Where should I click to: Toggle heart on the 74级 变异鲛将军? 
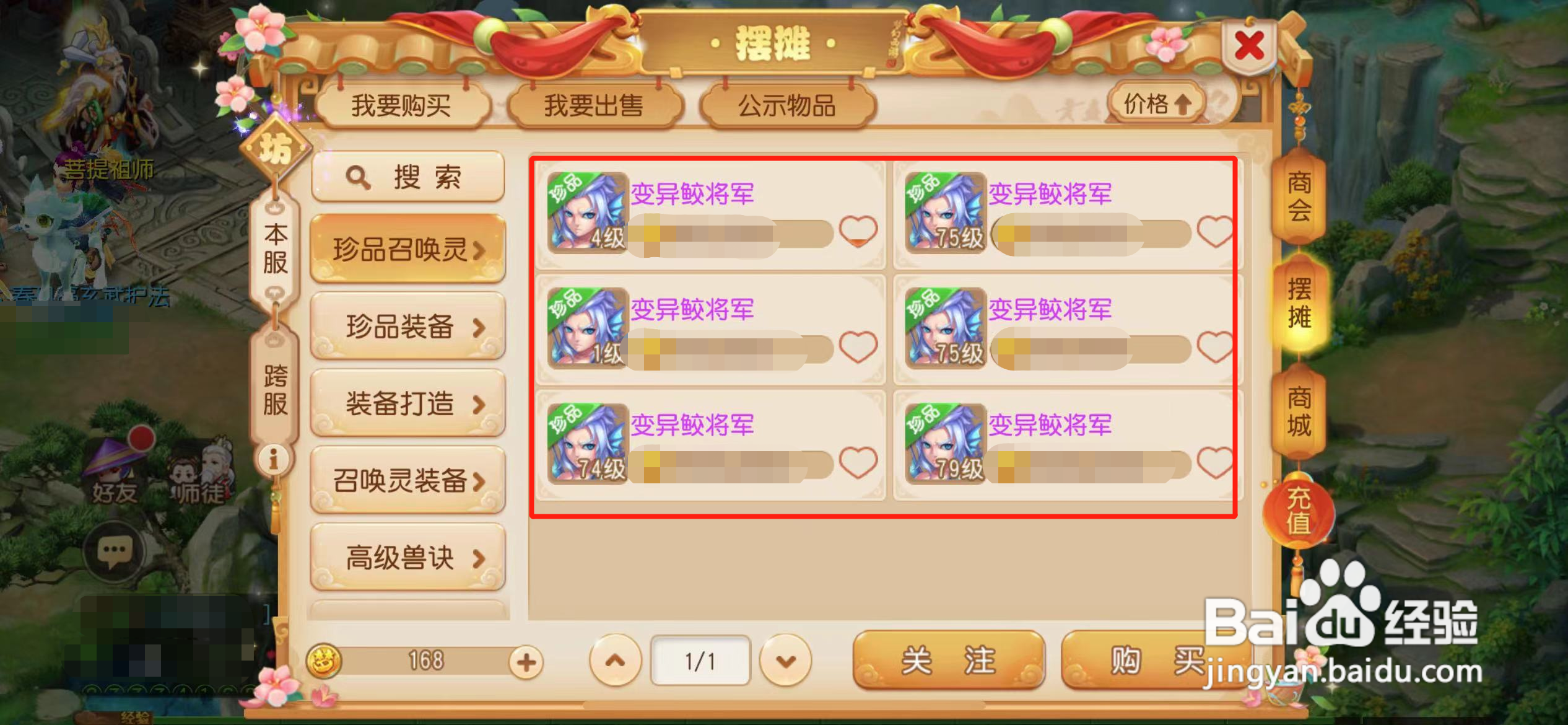(x=858, y=462)
